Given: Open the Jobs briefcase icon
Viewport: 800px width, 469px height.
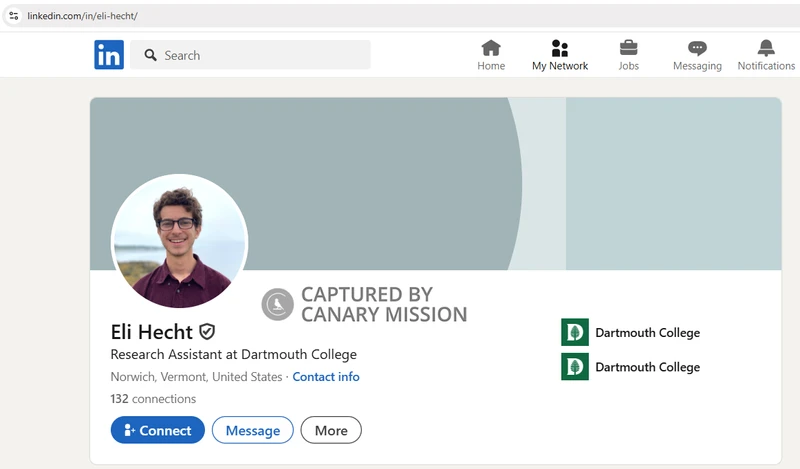Looking at the screenshot, I should pos(628,48).
